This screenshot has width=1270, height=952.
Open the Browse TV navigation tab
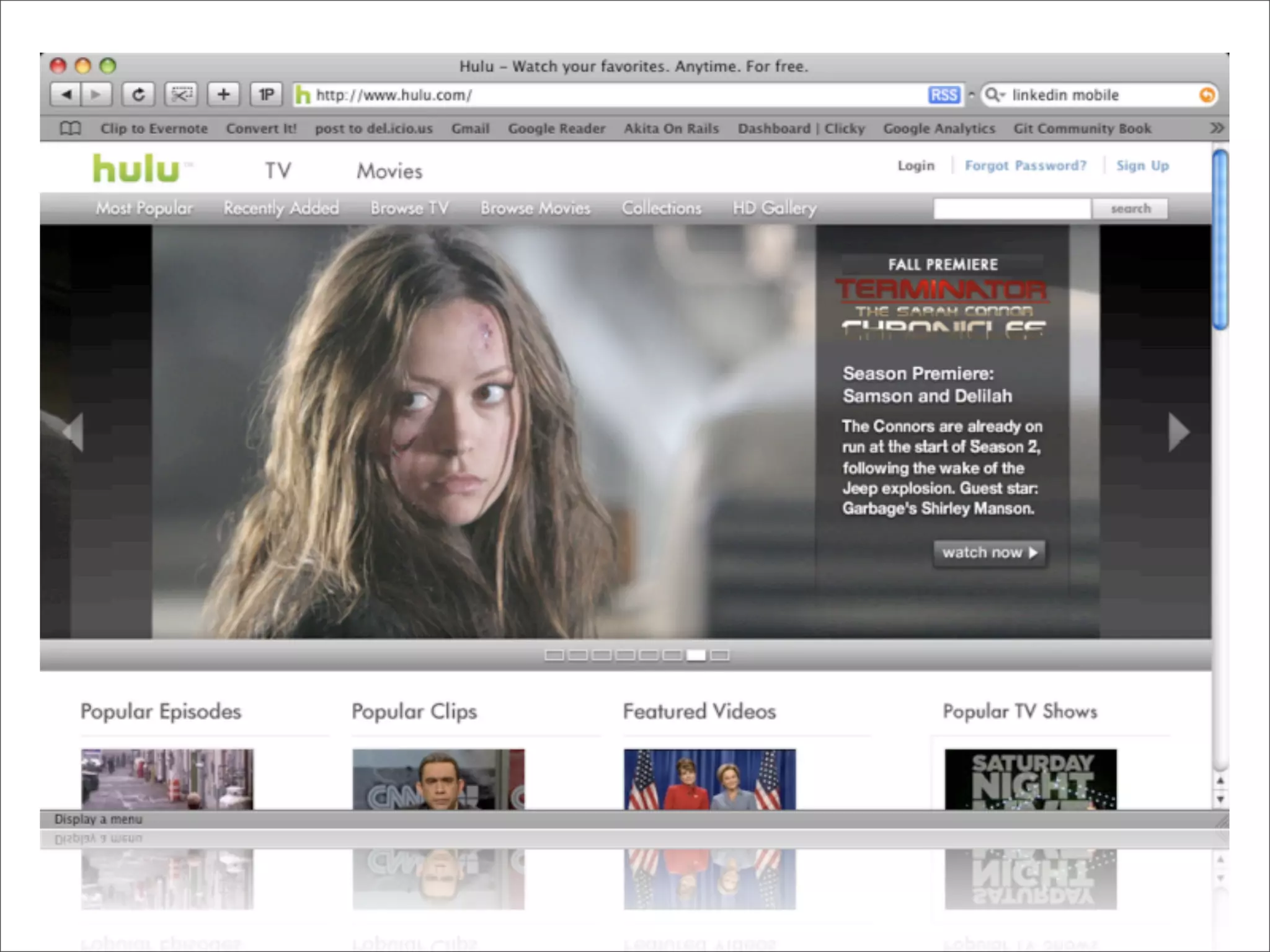(409, 208)
